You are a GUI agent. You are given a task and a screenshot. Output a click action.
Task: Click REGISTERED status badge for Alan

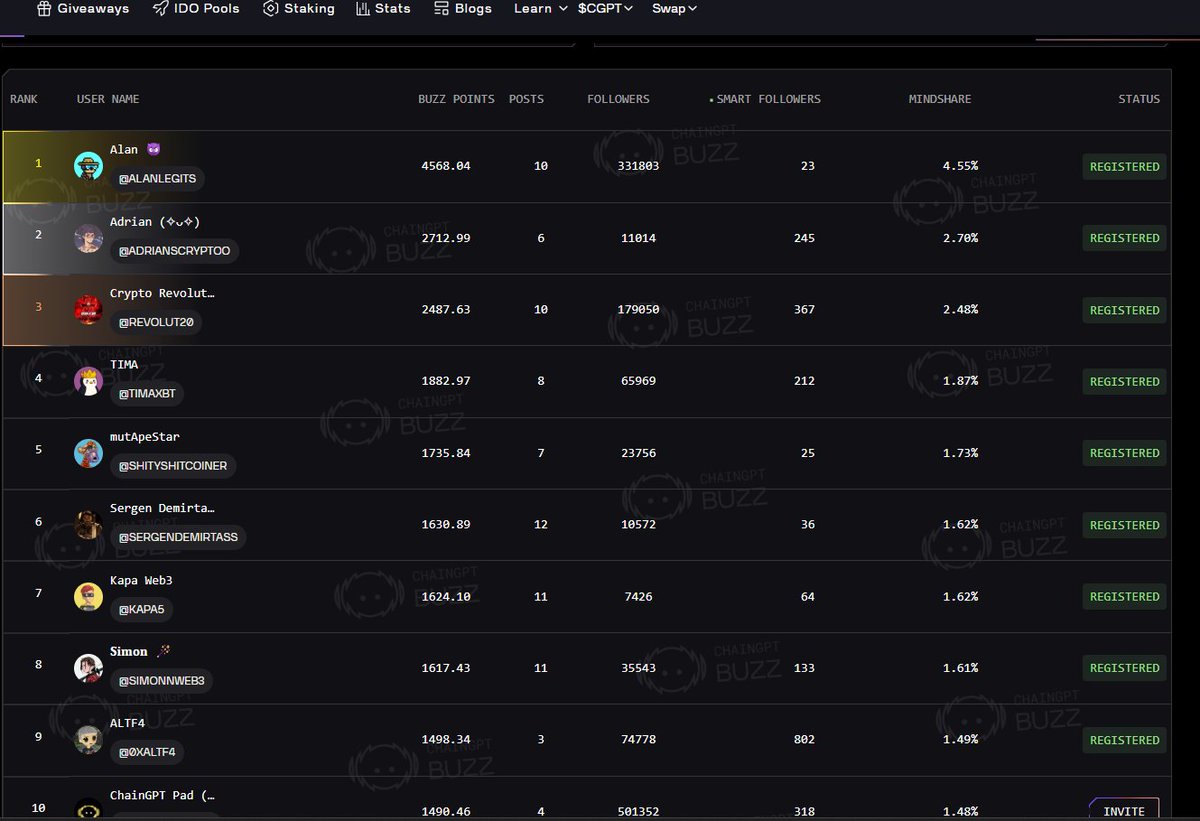(x=1125, y=167)
